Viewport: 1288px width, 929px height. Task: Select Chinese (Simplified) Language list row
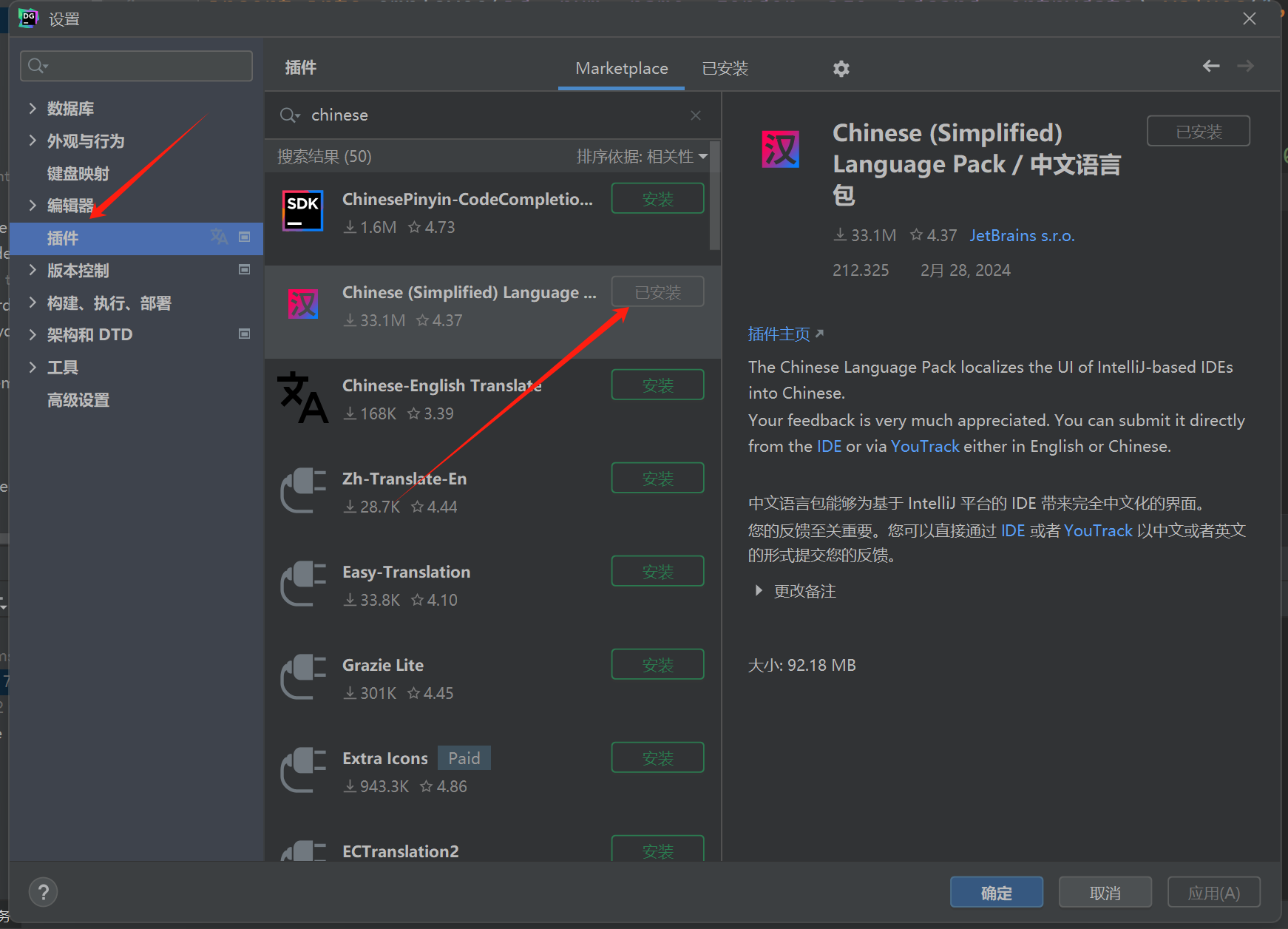[x=492, y=312]
